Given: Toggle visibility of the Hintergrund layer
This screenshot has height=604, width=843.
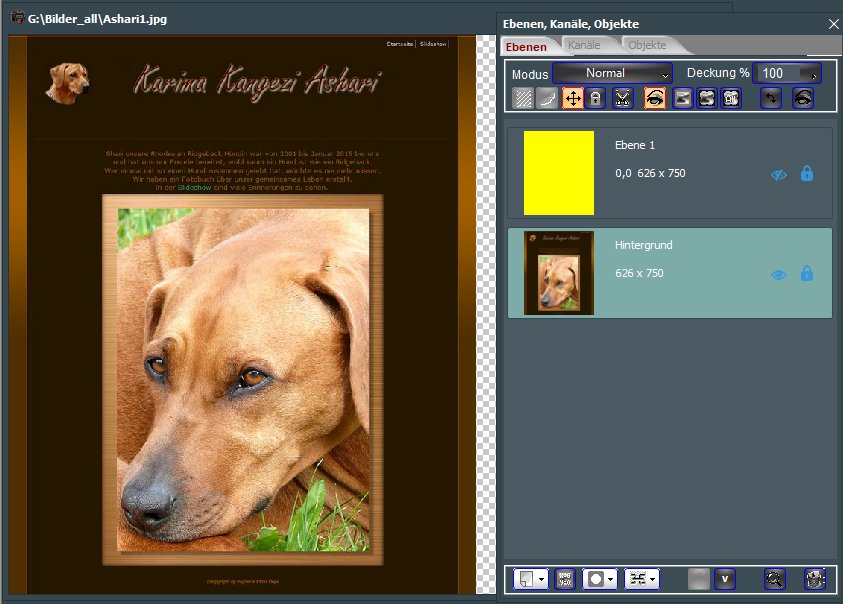Looking at the screenshot, I should click(x=779, y=273).
